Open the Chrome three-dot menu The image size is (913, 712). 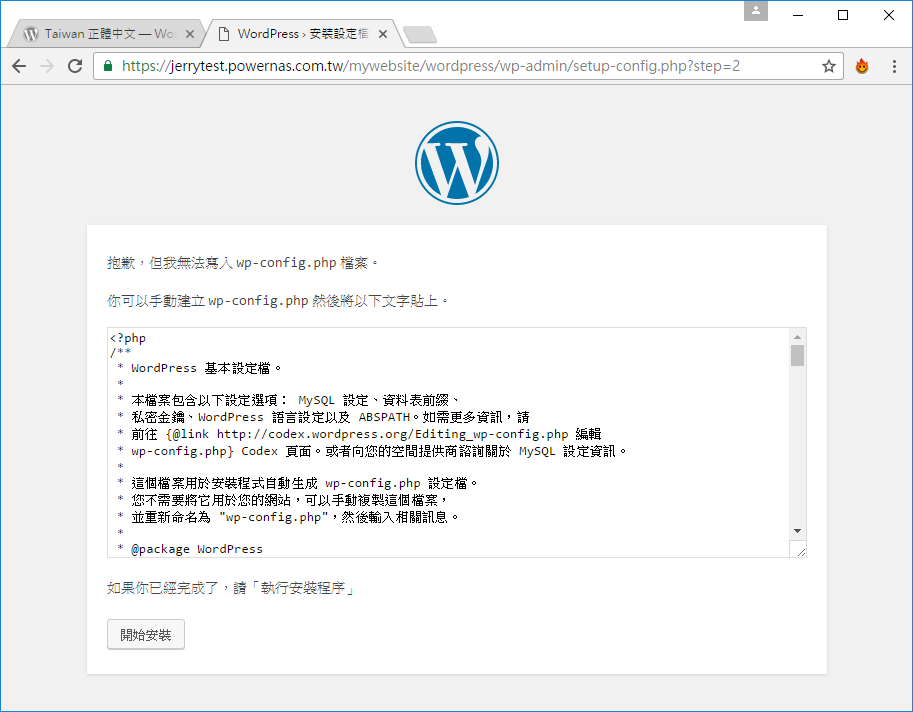point(894,66)
